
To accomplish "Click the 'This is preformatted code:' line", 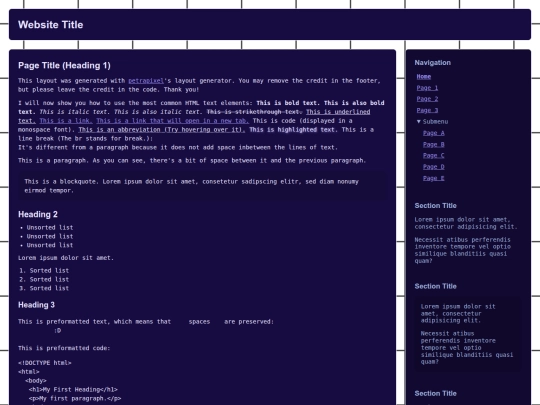I will [x=64, y=348].
